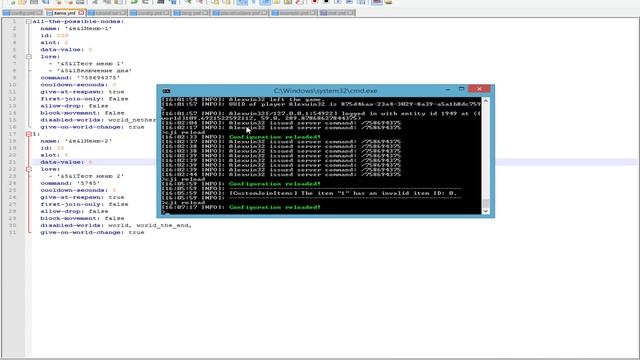Click the Undo arrow in the toolbar
This screenshot has width=640, height=360.
click(134, 2)
